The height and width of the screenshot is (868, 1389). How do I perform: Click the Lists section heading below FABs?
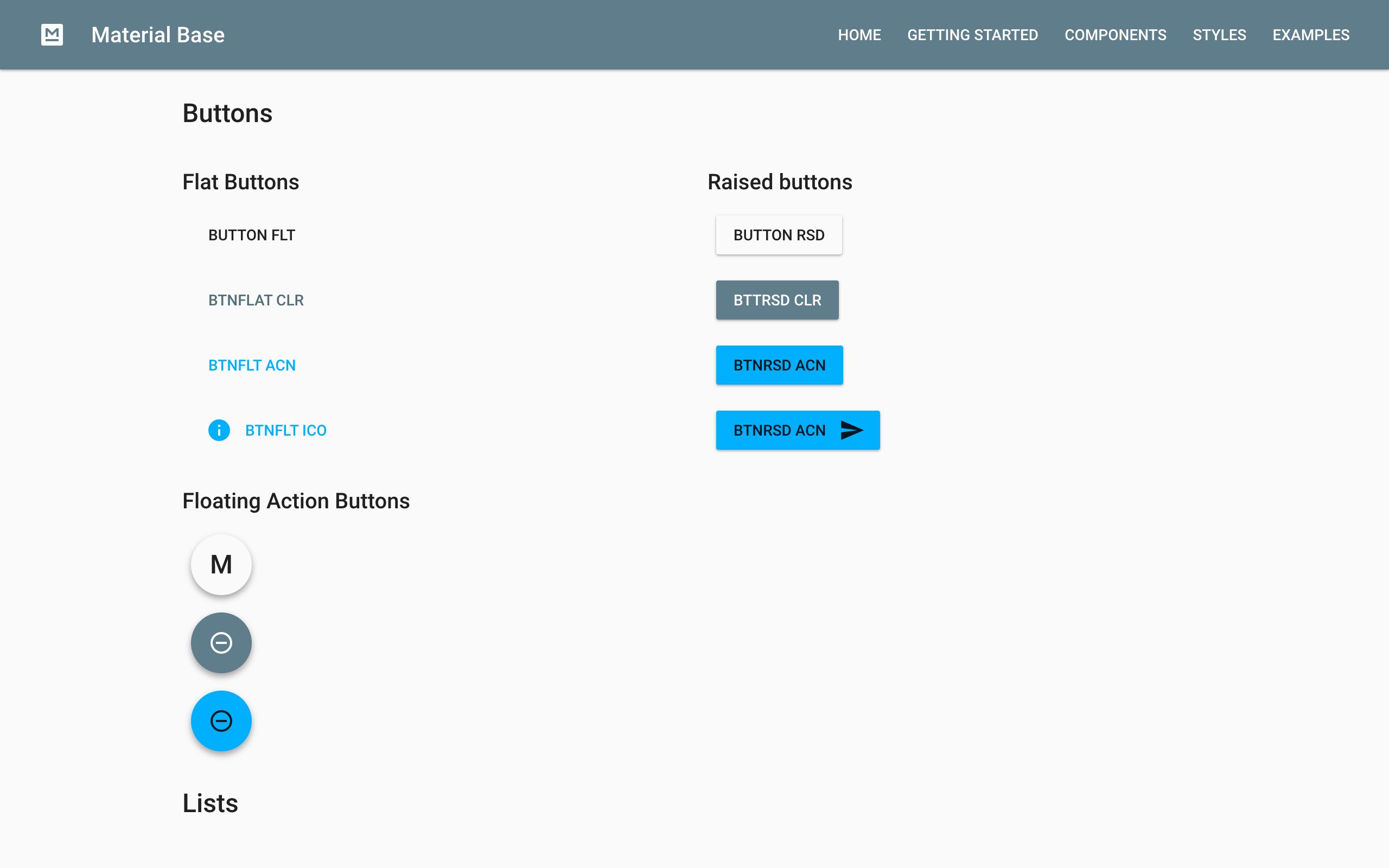[209, 803]
